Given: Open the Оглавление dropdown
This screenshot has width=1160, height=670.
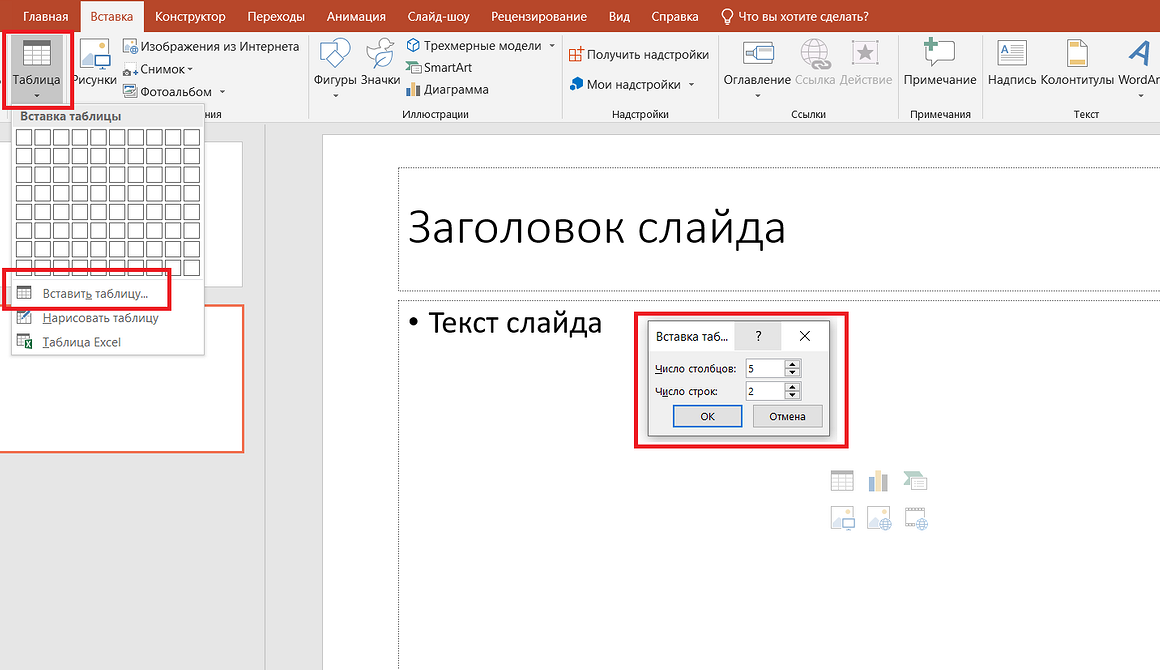Looking at the screenshot, I should click(757, 96).
